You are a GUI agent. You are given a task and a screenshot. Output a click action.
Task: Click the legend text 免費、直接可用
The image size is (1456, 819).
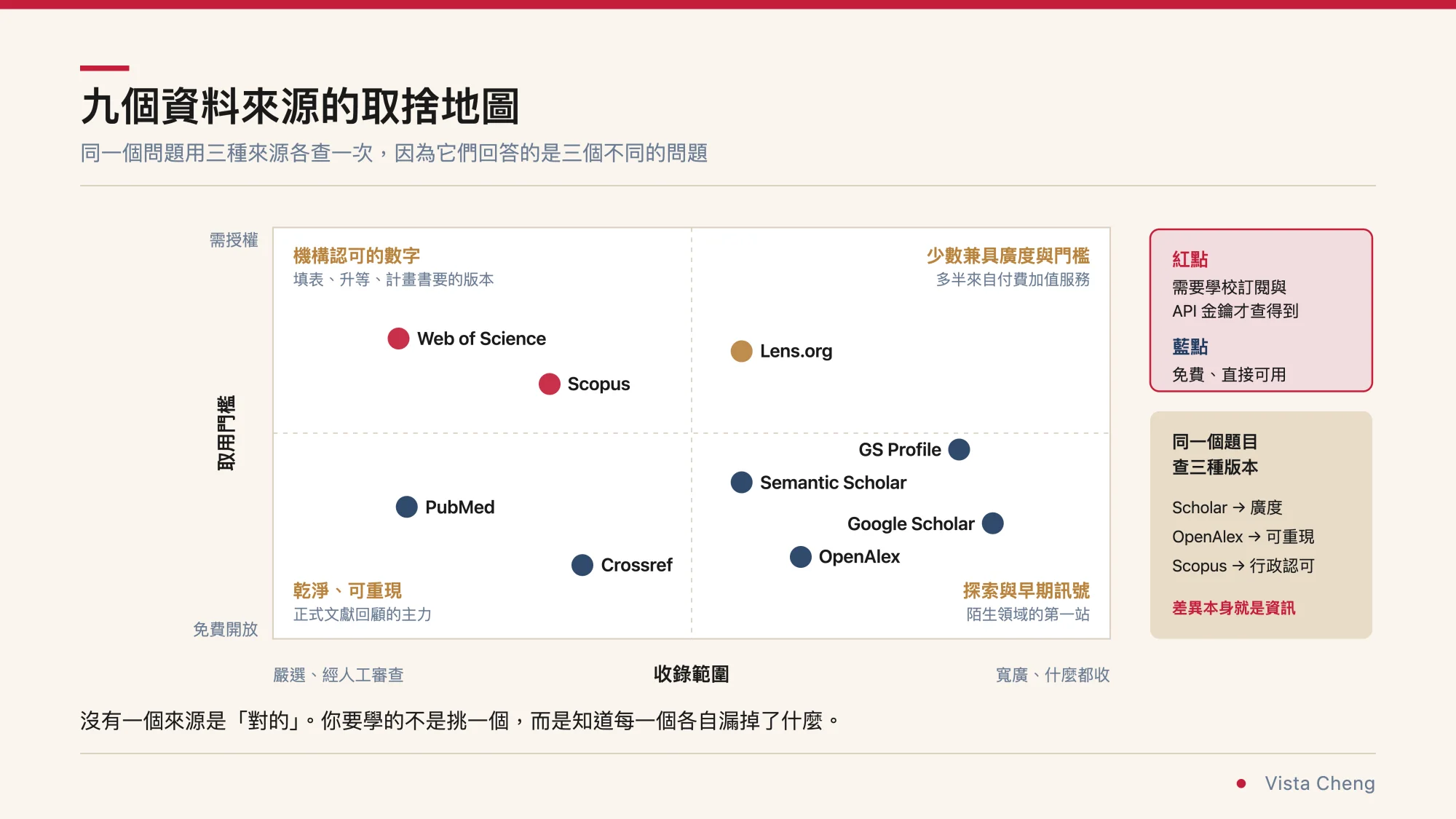(1229, 374)
